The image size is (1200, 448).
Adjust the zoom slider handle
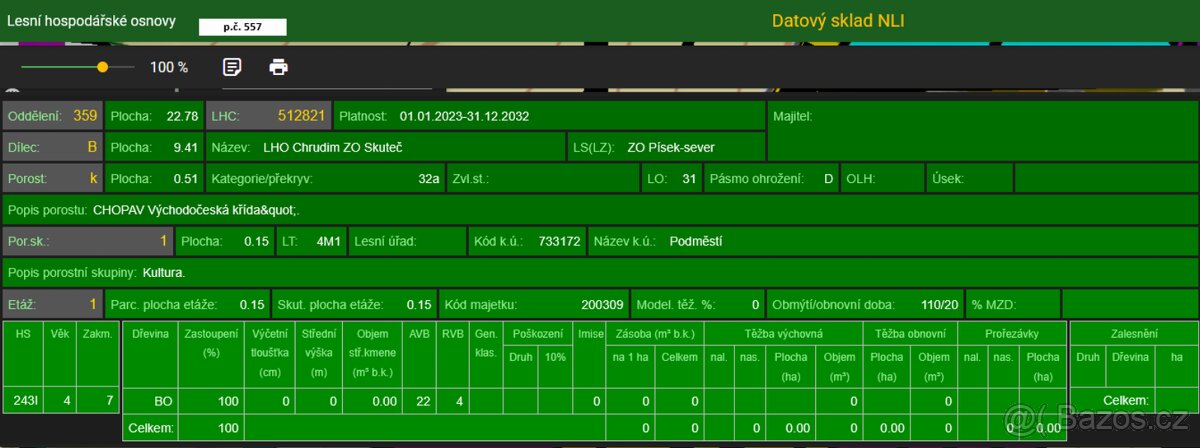click(x=102, y=67)
